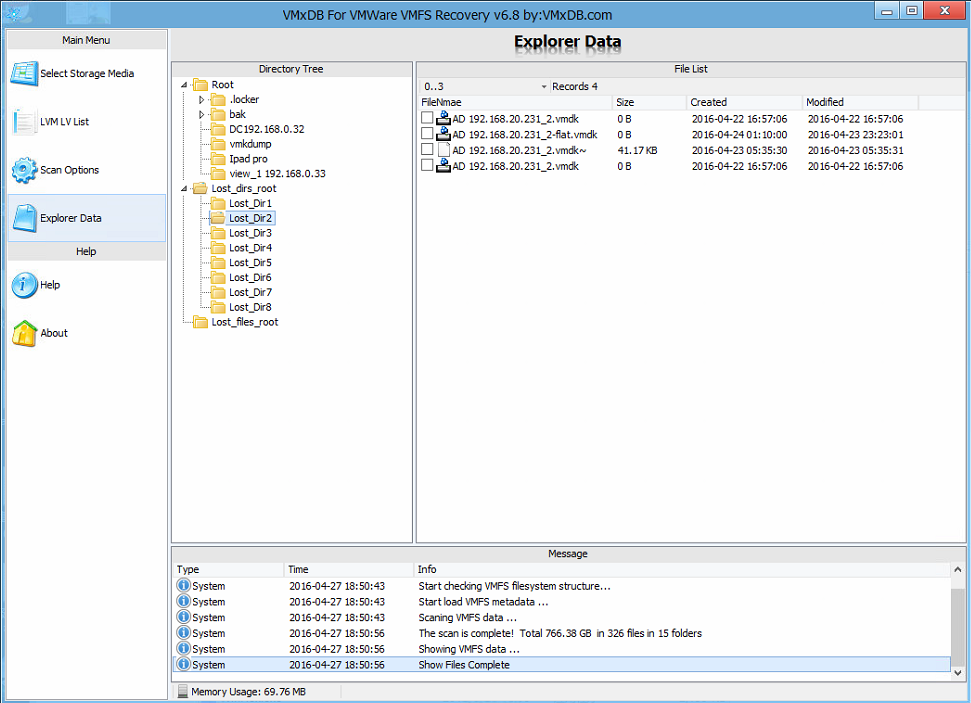Select Lost_Dir7 folder
971x703 pixels.
(x=250, y=293)
